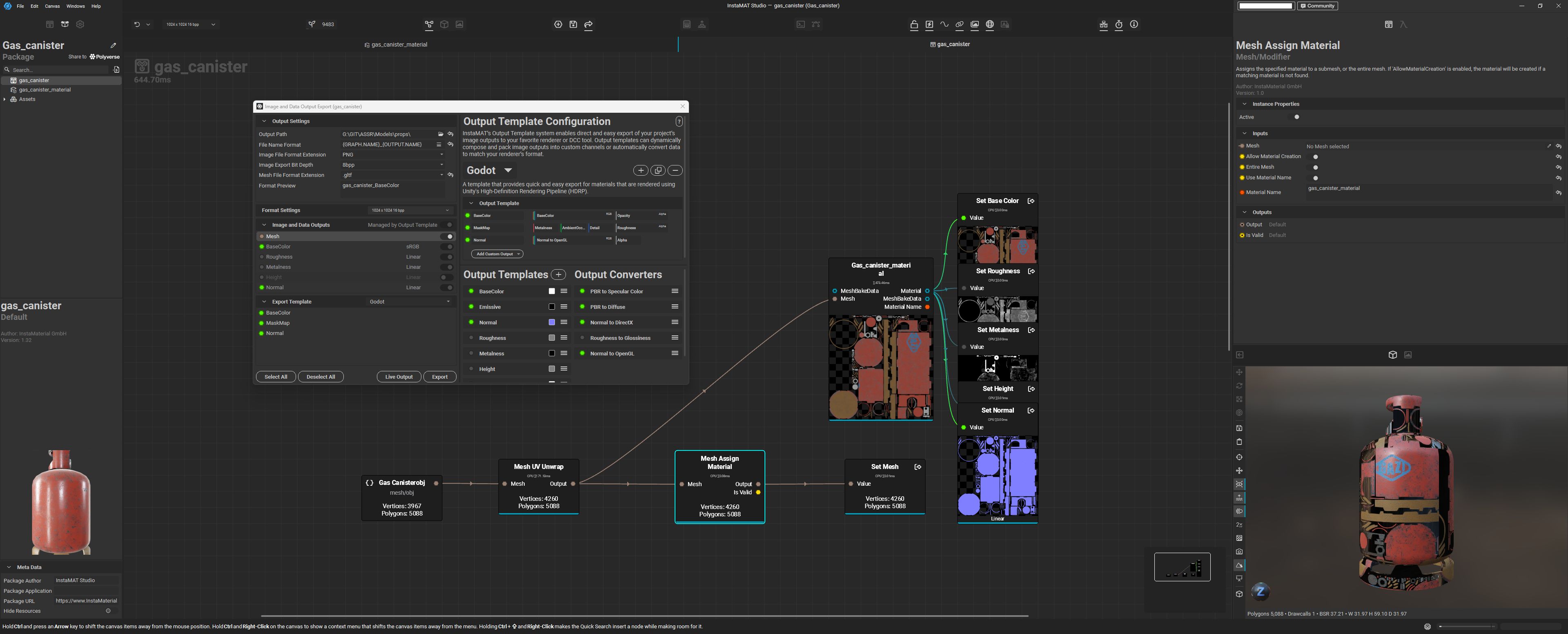
Task: Click the Deselect All button
Action: point(320,377)
